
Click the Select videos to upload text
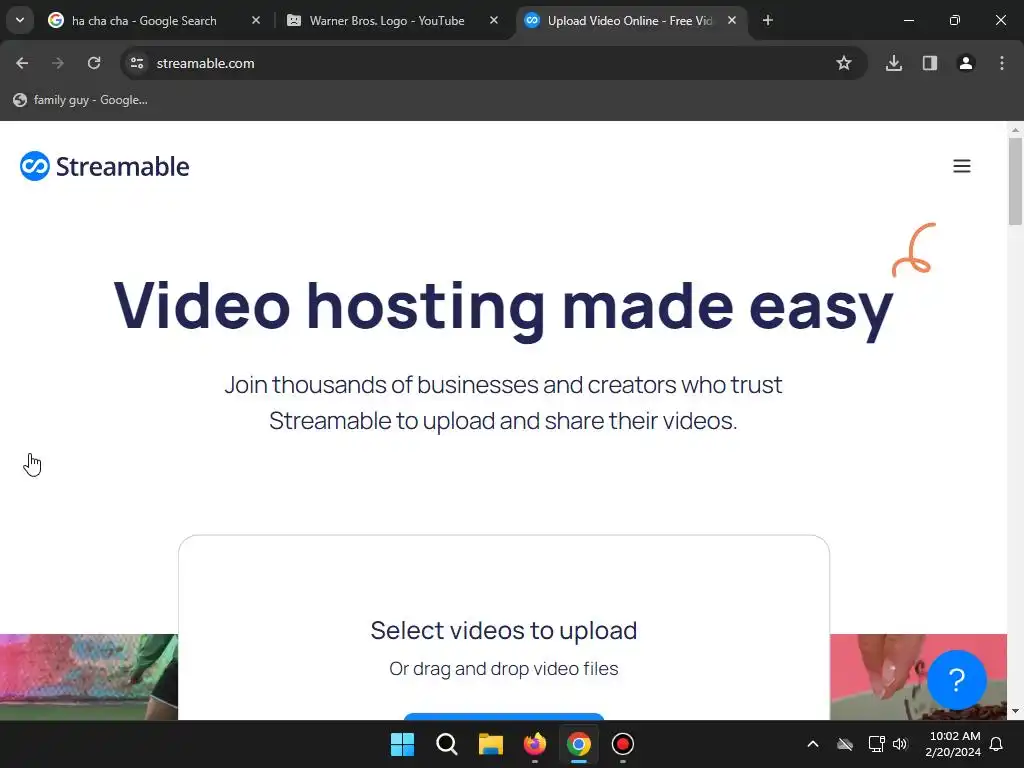(x=504, y=630)
